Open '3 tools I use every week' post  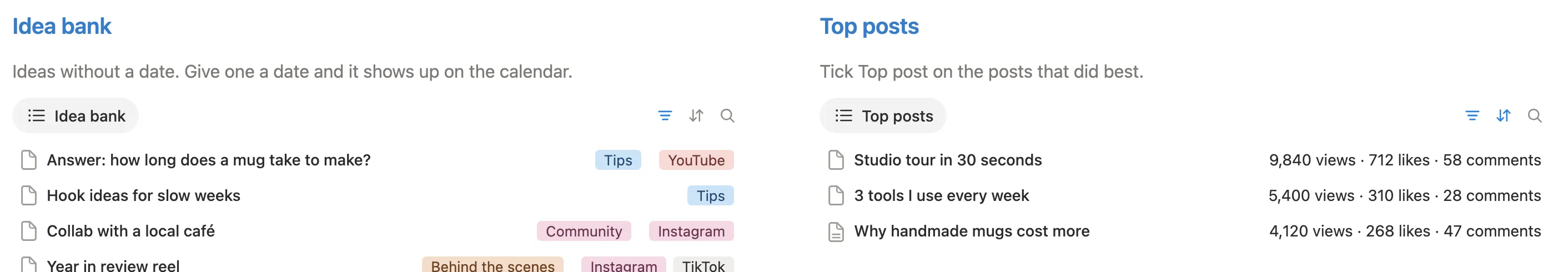coord(942,195)
